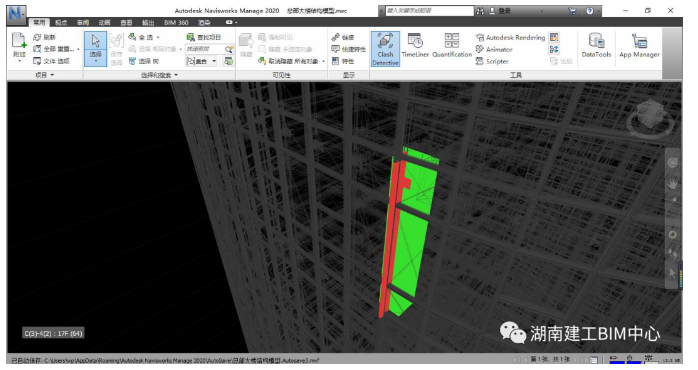Viewport: 698px width, 370px height.
Task: Open the Navisworks application menu button
Action: [x=16, y=14]
